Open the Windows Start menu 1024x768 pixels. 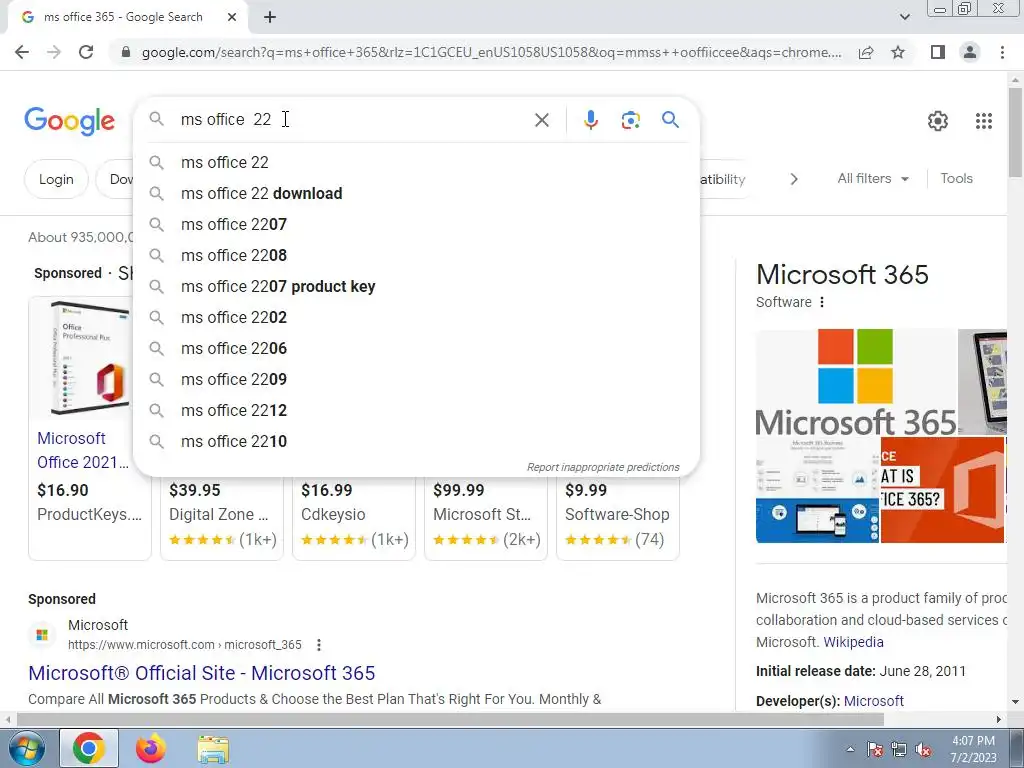coord(26,748)
